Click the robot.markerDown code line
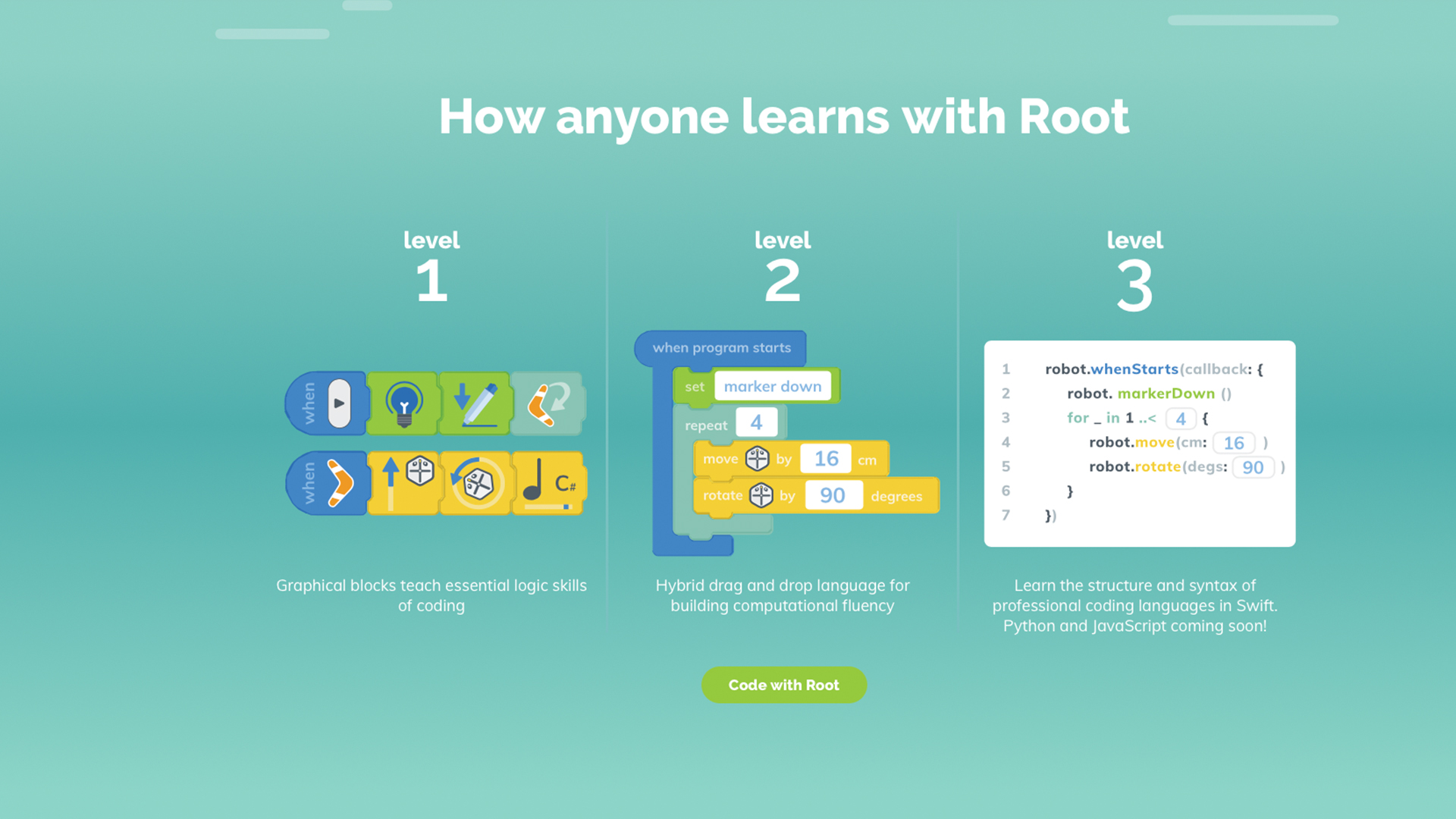This screenshot has height=819, width=1456. point(1149,394)
